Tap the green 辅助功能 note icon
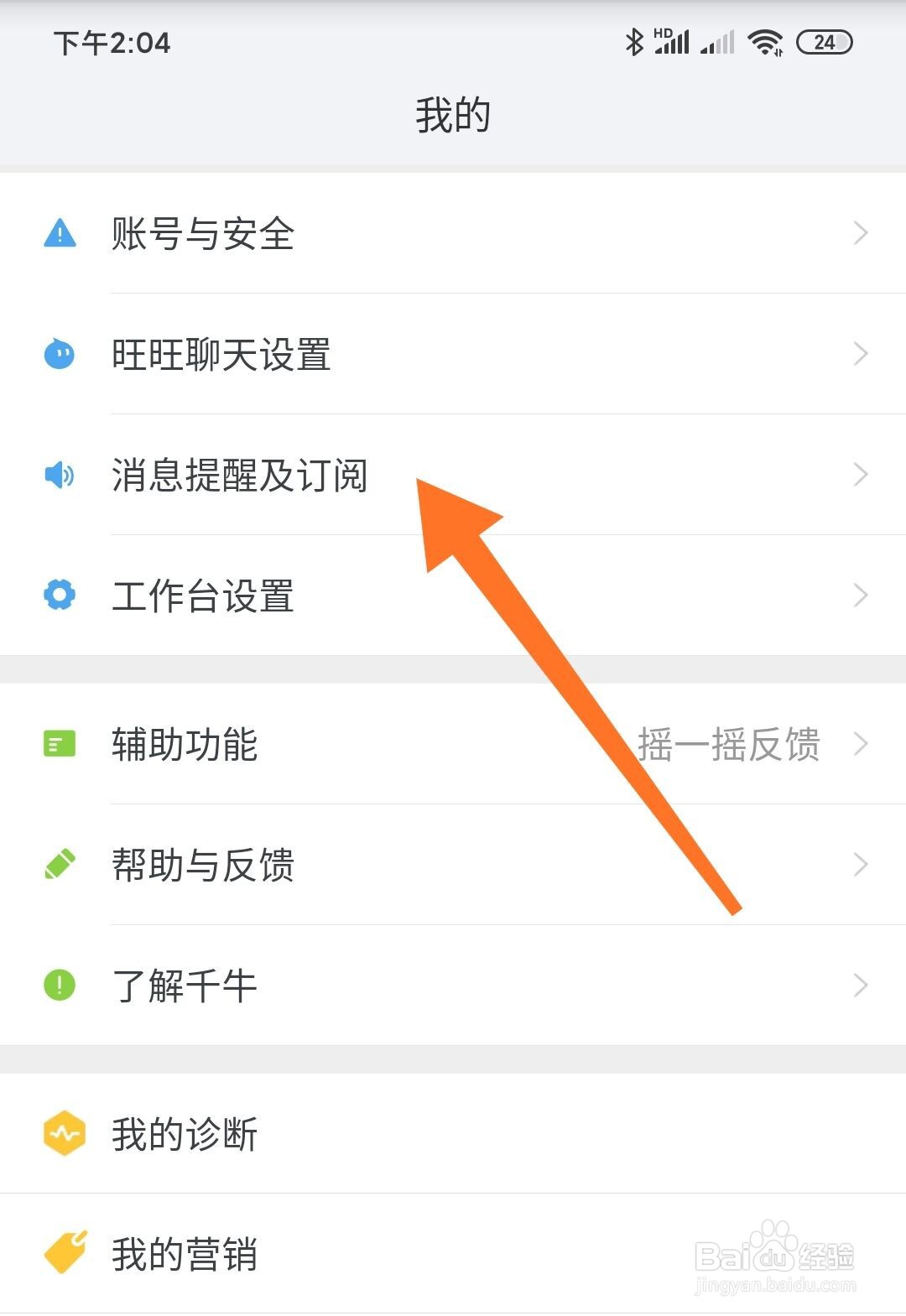Viewport: 906px width, 1316px height. 60,744
